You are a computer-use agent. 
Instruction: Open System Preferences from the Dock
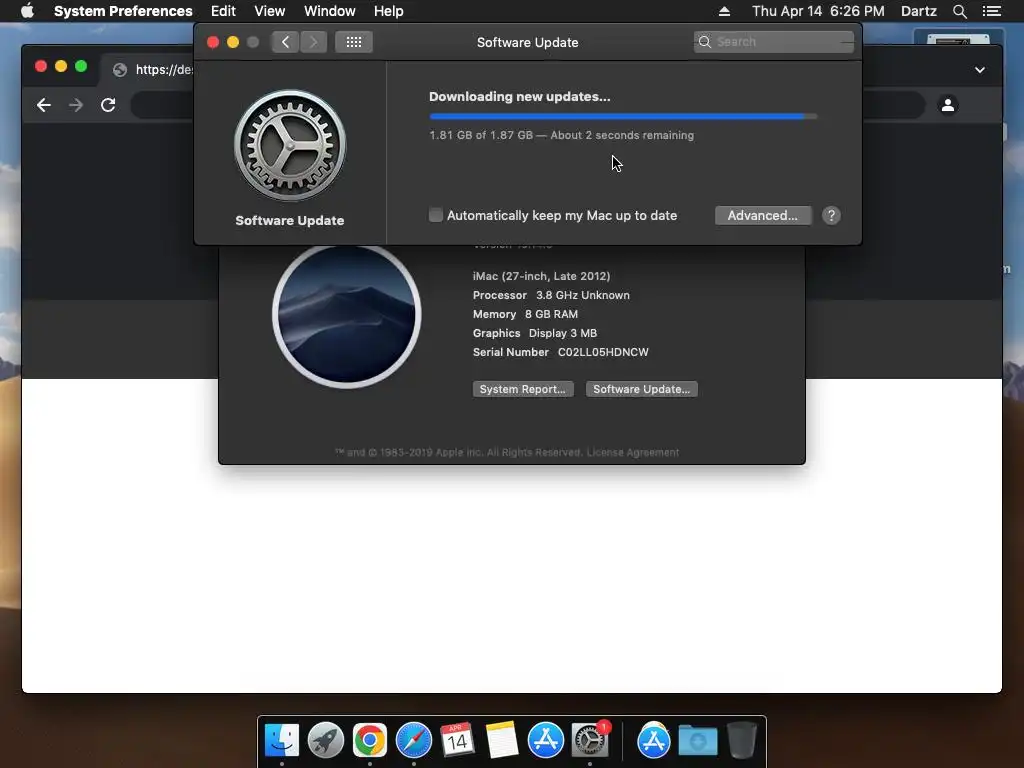coord(590,740)
